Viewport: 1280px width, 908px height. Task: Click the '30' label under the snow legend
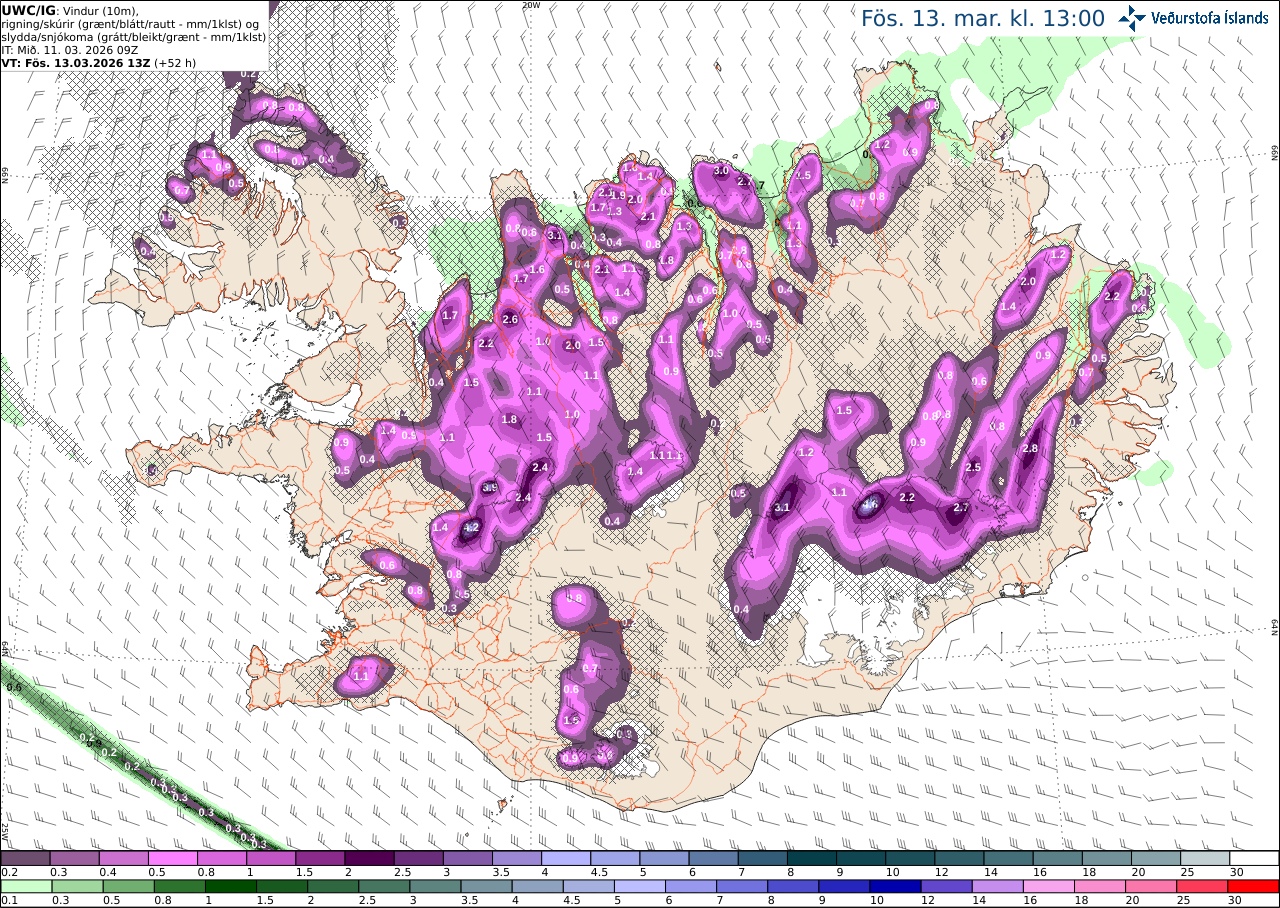(1237, 872)
